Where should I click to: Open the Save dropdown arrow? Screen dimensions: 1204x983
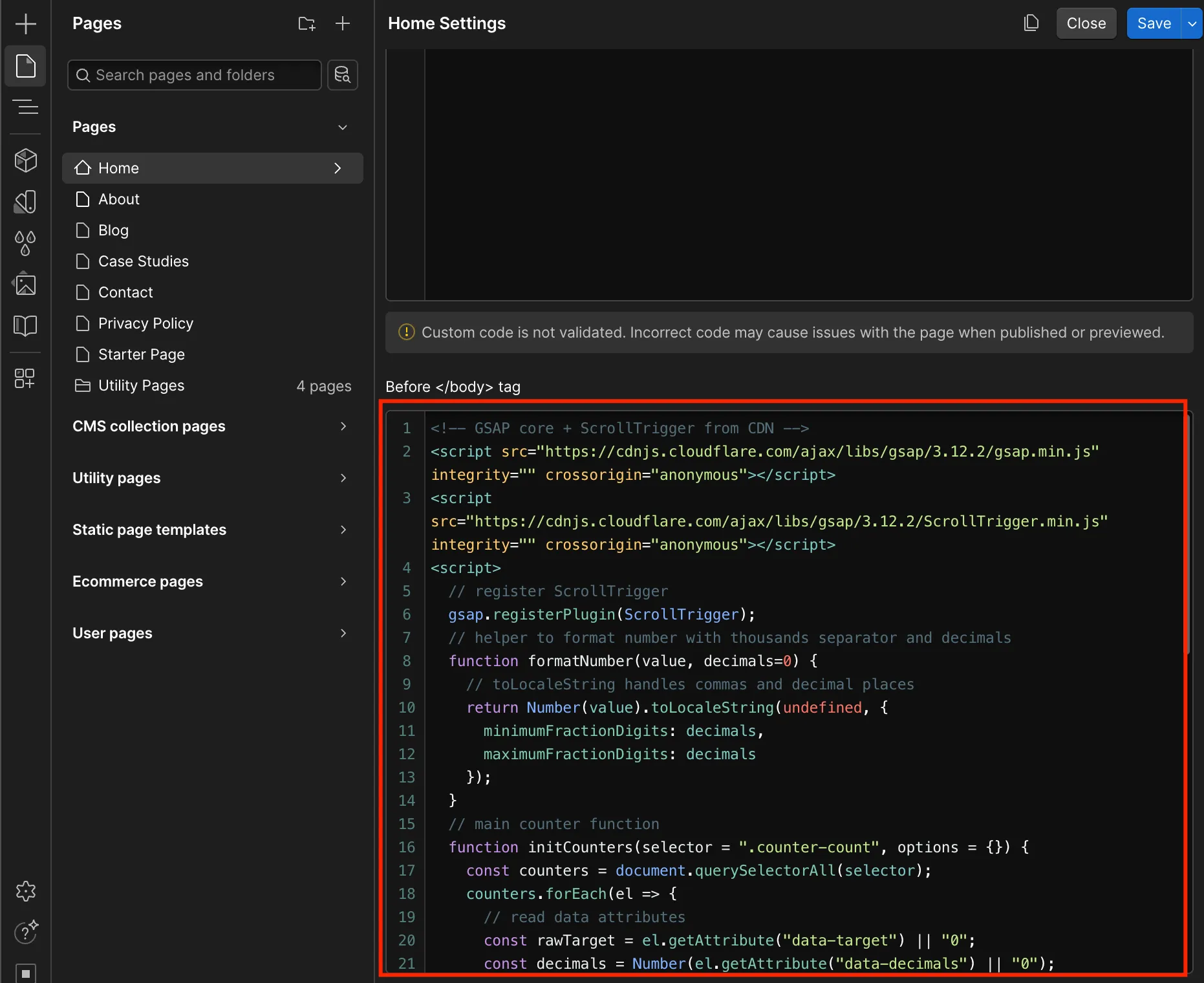[1192, 23]
